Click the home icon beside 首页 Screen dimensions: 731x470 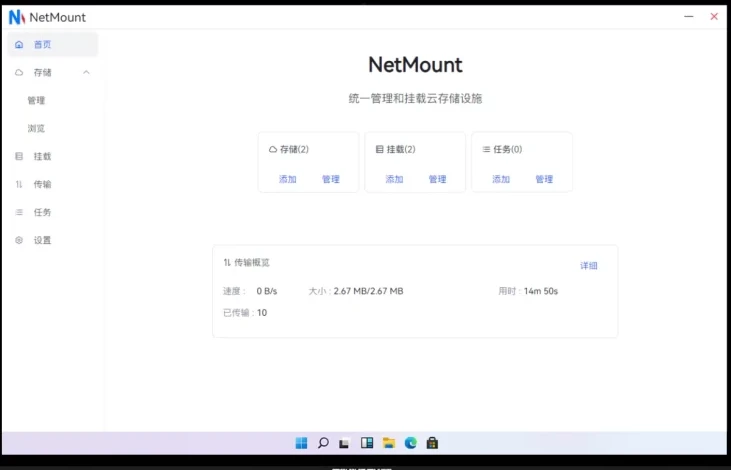pyautogui.click(x=19, y=45)
